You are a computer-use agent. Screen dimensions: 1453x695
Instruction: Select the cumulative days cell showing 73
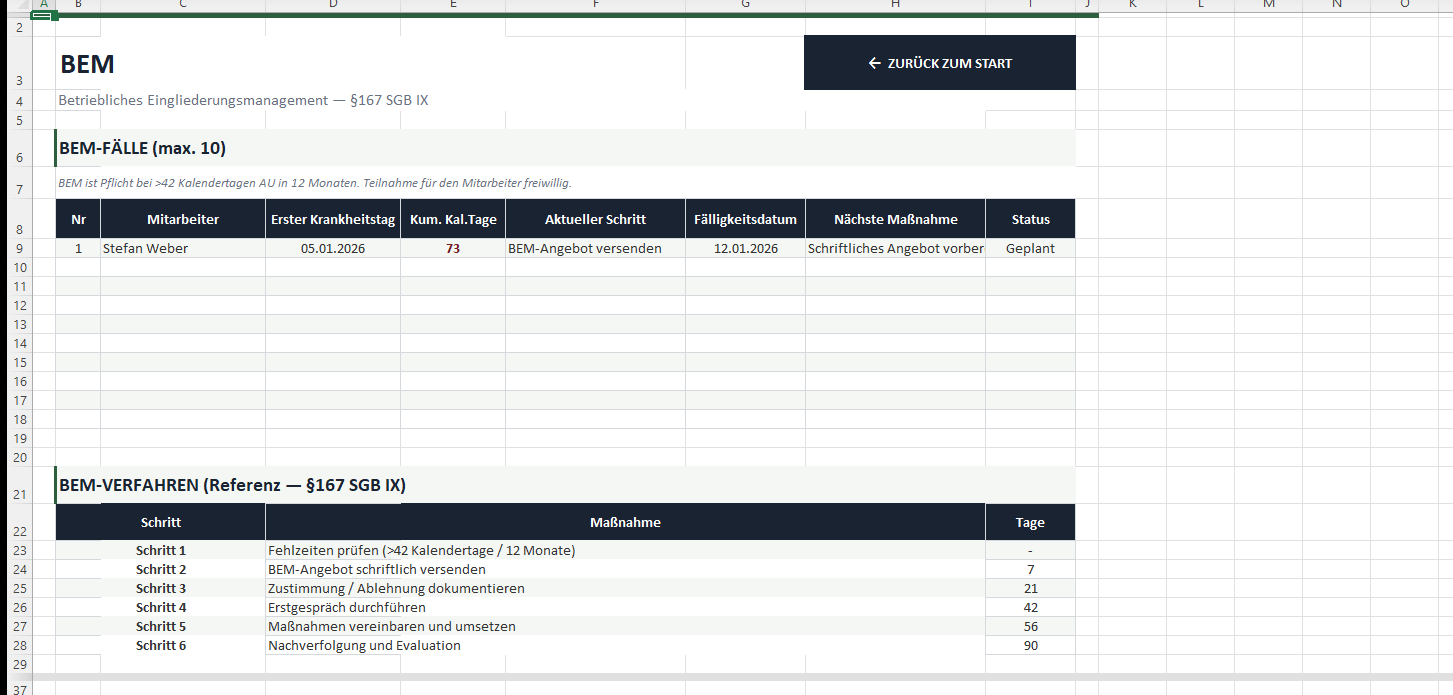pos(453,249)
